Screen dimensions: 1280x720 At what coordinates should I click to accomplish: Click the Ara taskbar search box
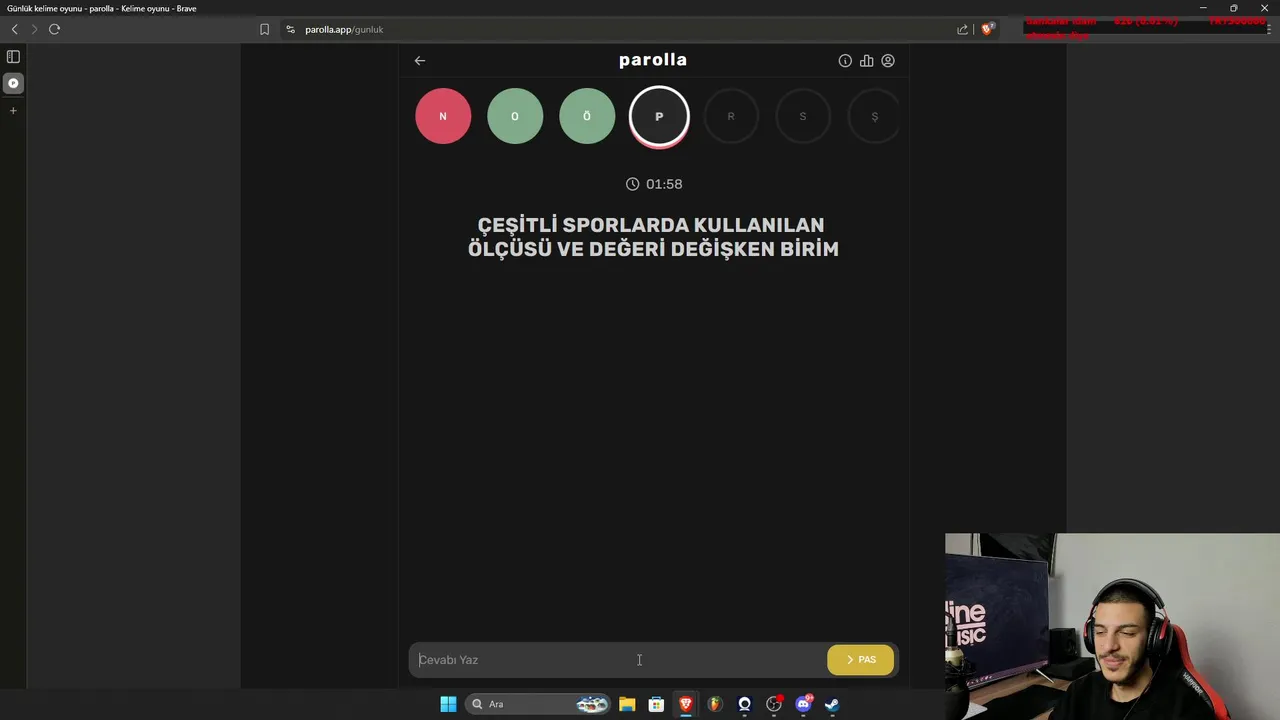pos(540,704)
